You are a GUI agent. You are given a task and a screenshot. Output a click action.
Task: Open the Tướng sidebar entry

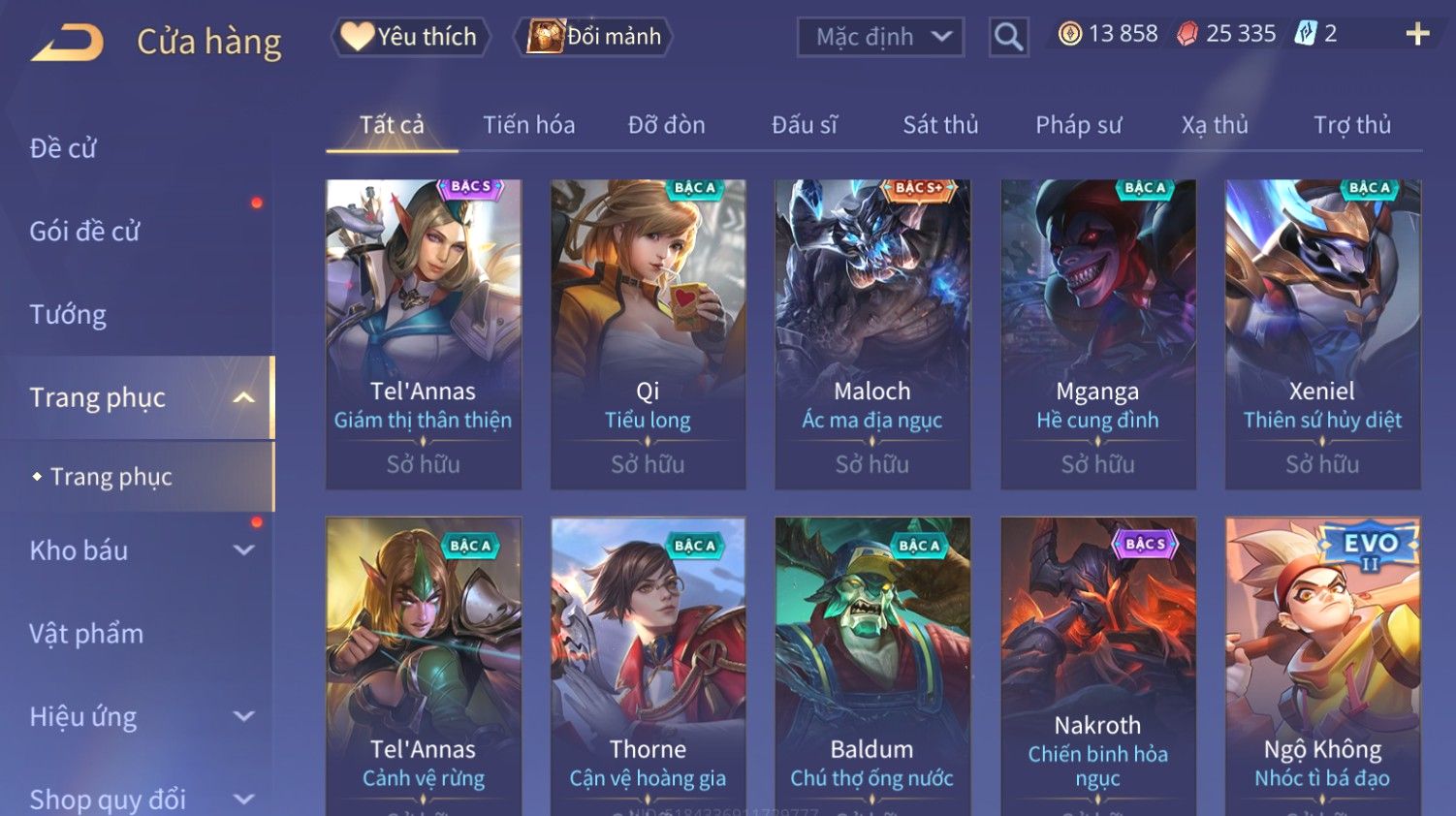[68, 315]
